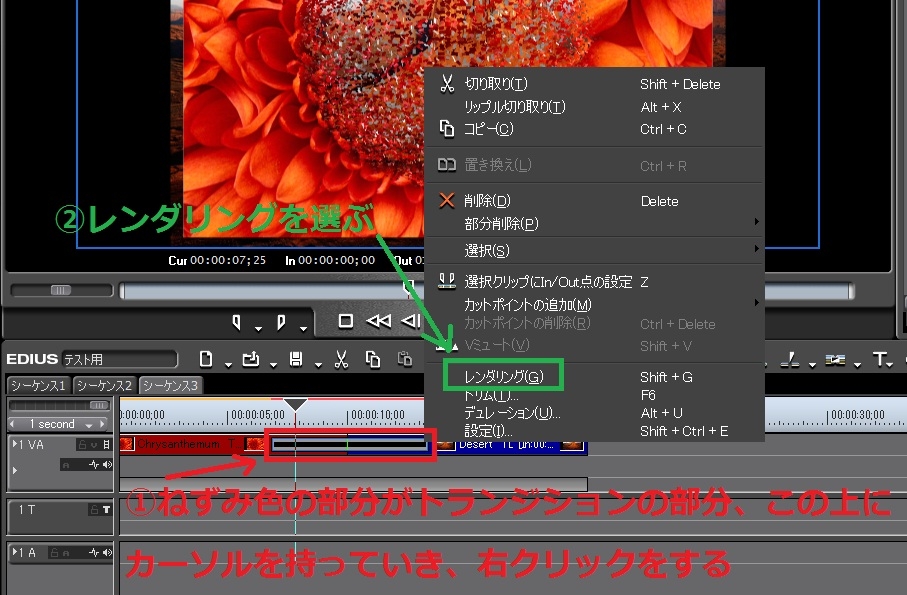
Task: Toggle waveform display on 1 VA audio row
Action: [x=94, y=464]
